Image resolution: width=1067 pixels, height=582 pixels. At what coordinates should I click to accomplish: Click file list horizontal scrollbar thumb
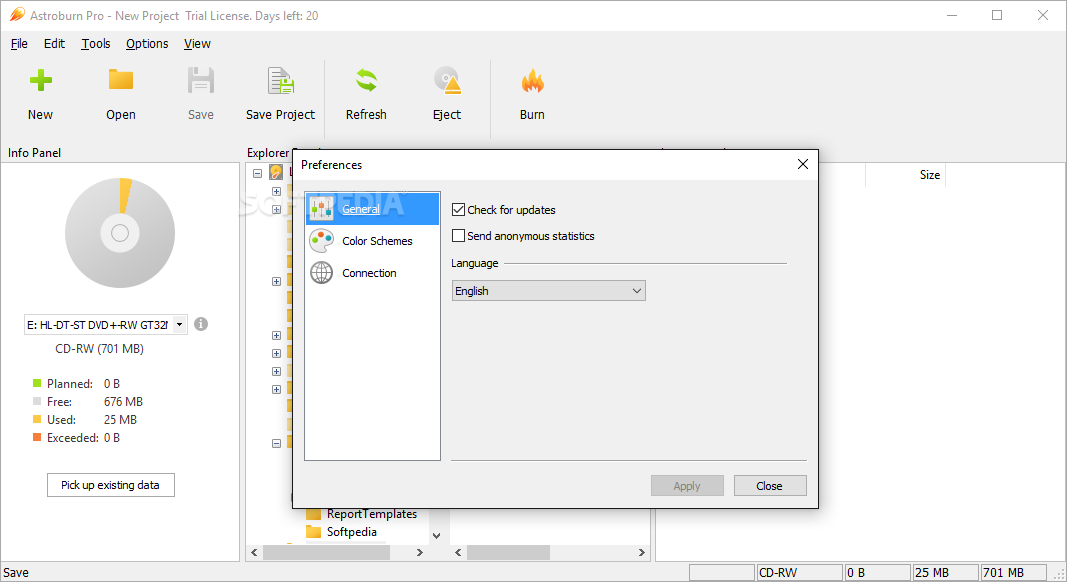tap(508, 552)
